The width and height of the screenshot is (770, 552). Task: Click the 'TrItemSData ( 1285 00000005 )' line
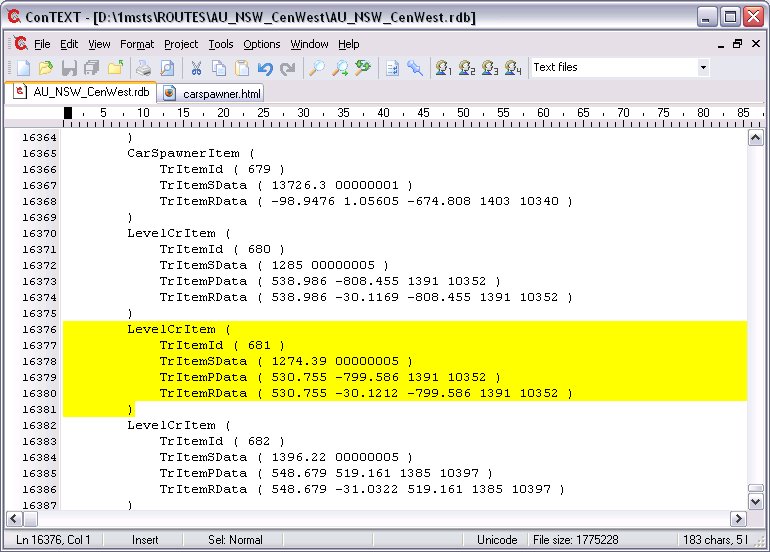coord(274,265)
